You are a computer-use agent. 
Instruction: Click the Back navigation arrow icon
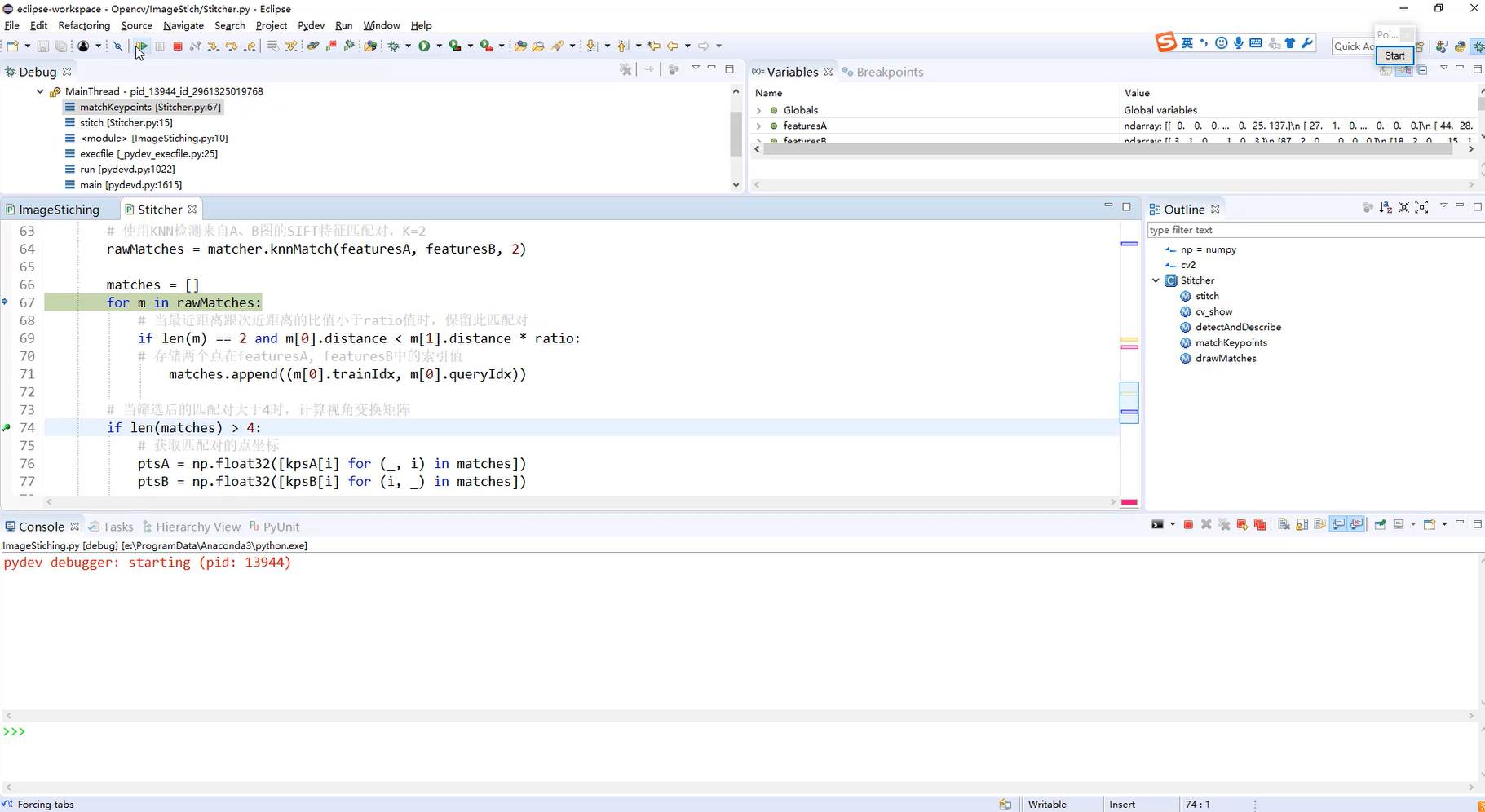coord(673,46)
